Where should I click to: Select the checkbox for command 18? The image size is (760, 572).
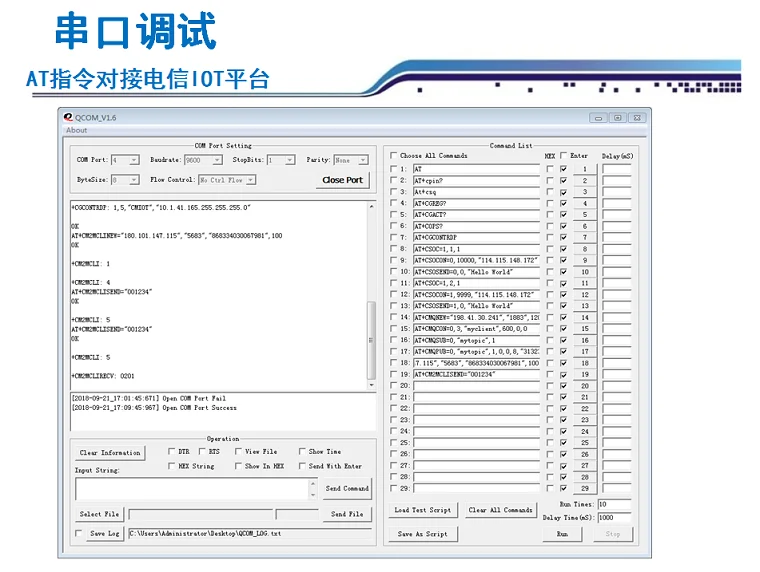pyautogui.click(x=394, y=363)
